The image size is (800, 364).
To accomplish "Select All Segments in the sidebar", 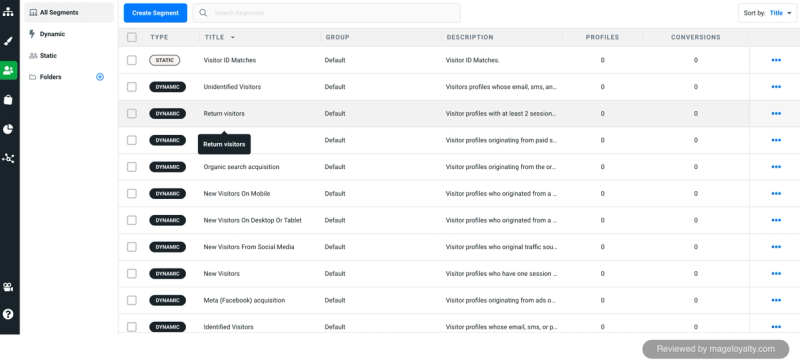I will pos(68,12).
